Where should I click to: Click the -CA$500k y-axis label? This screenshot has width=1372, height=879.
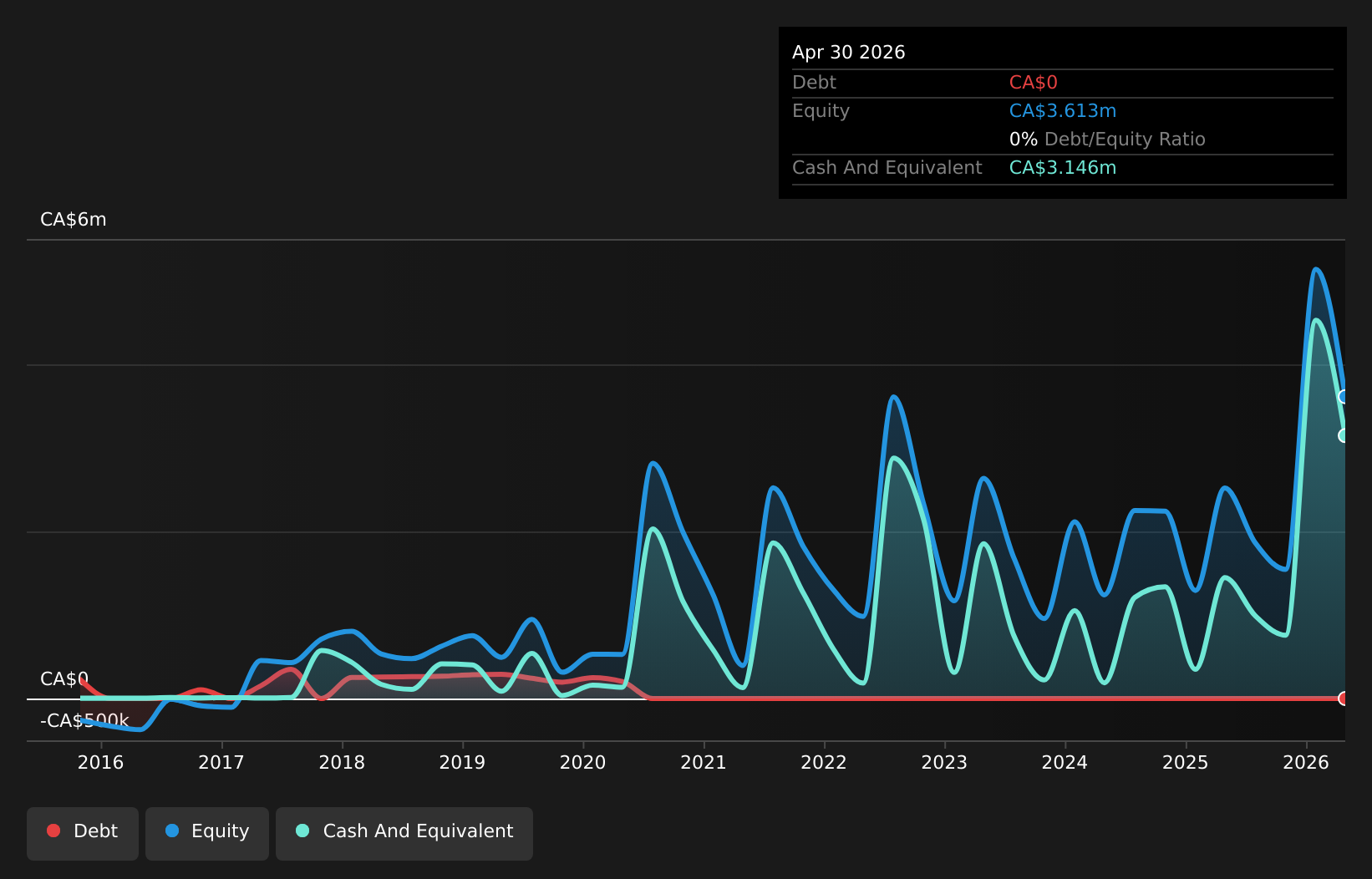click(84, 720)
